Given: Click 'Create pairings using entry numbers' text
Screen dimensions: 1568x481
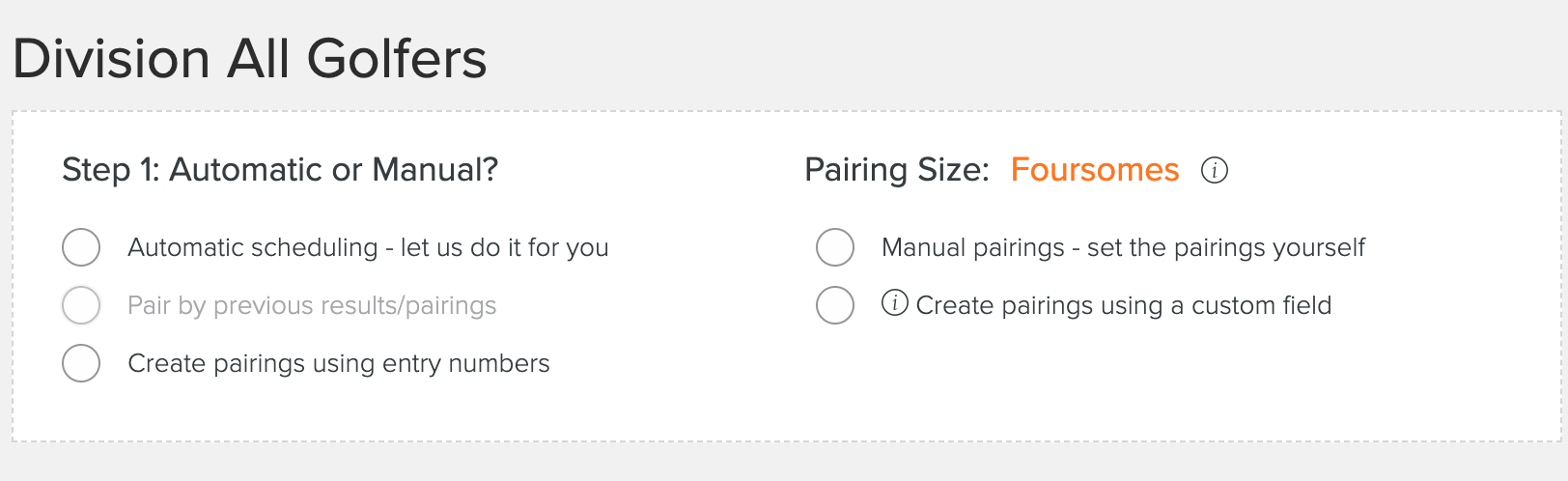Looking at the screenshot, I should coord(338,364).
